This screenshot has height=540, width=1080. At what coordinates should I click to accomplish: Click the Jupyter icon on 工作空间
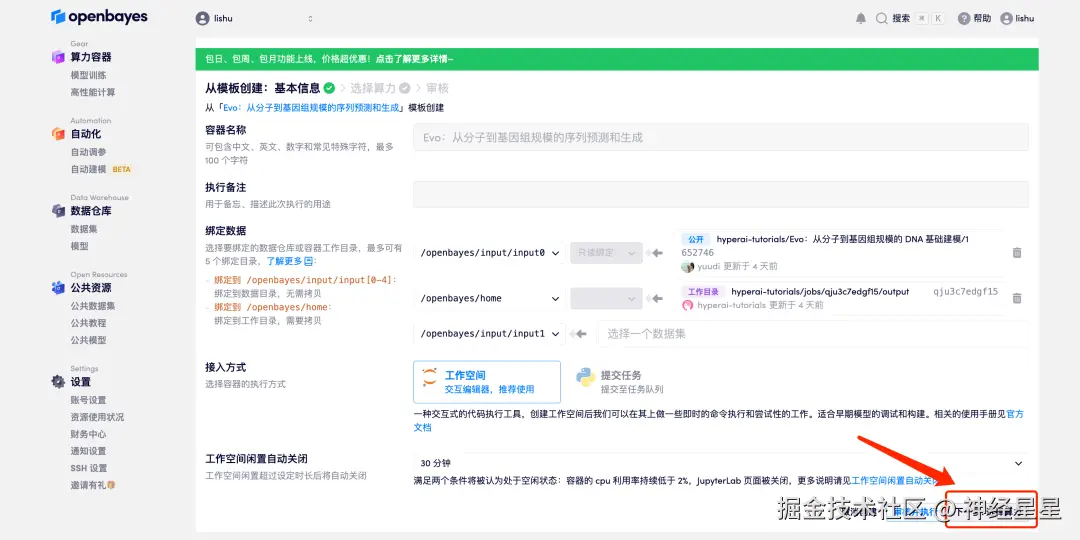[430, 377]
